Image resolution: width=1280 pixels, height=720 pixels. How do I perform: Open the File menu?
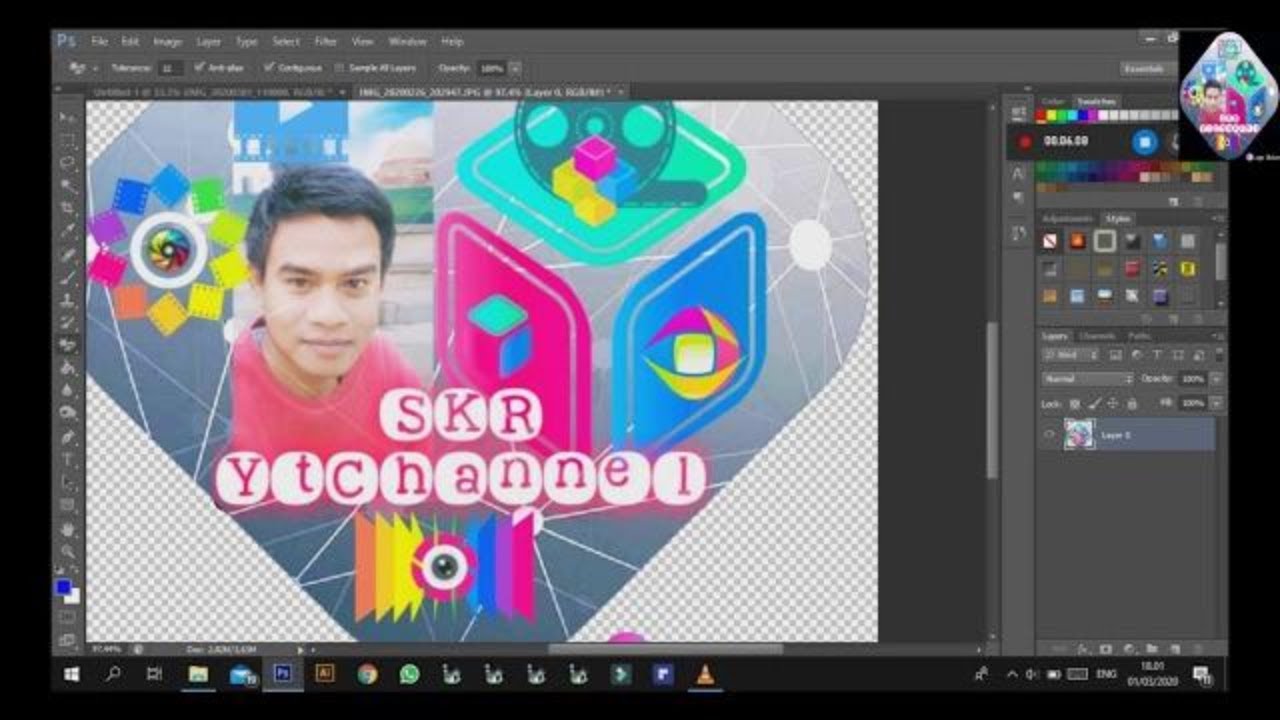99,42
